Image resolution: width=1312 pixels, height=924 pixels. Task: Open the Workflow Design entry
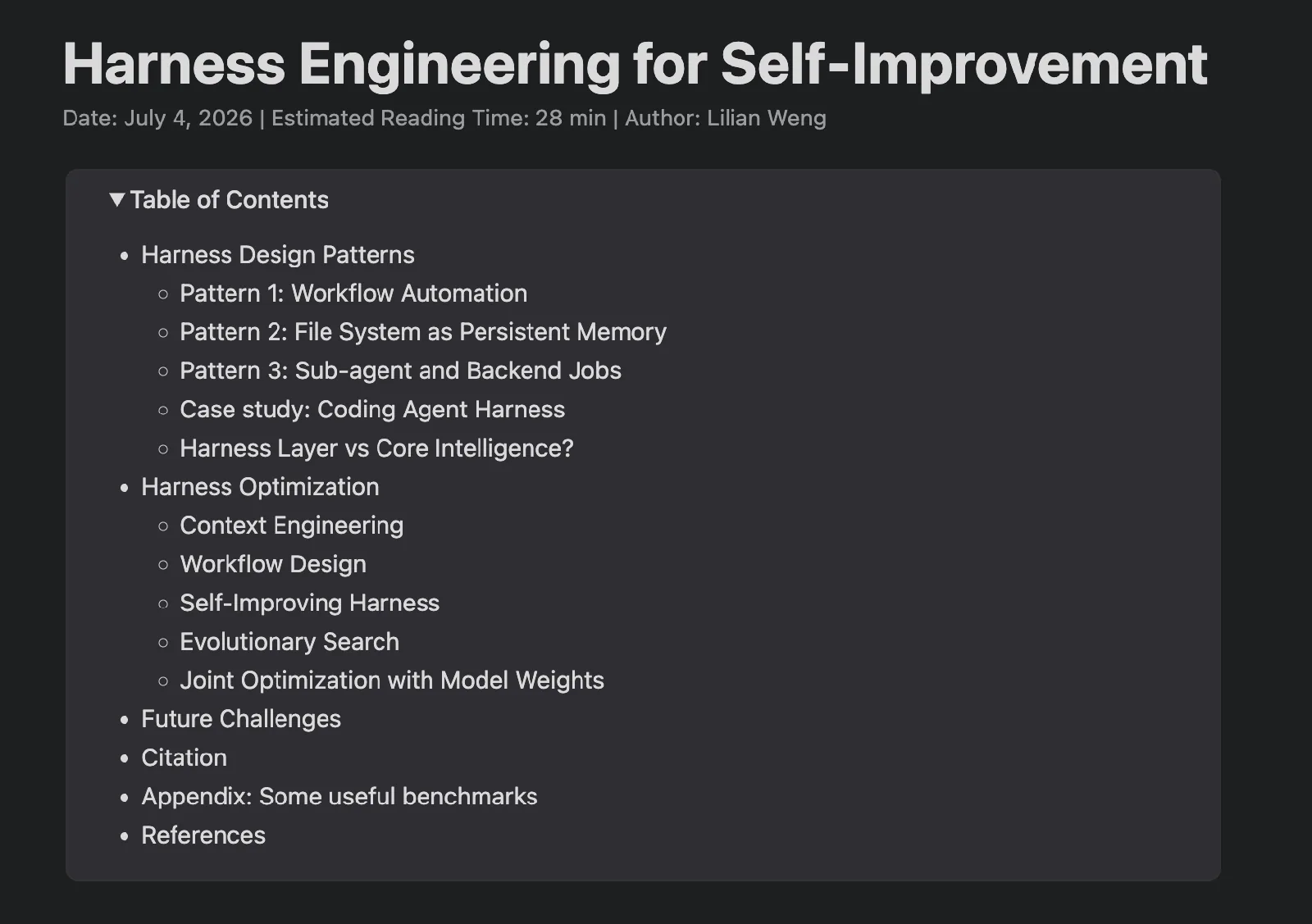pyautogui.click(x=273, y=564)
